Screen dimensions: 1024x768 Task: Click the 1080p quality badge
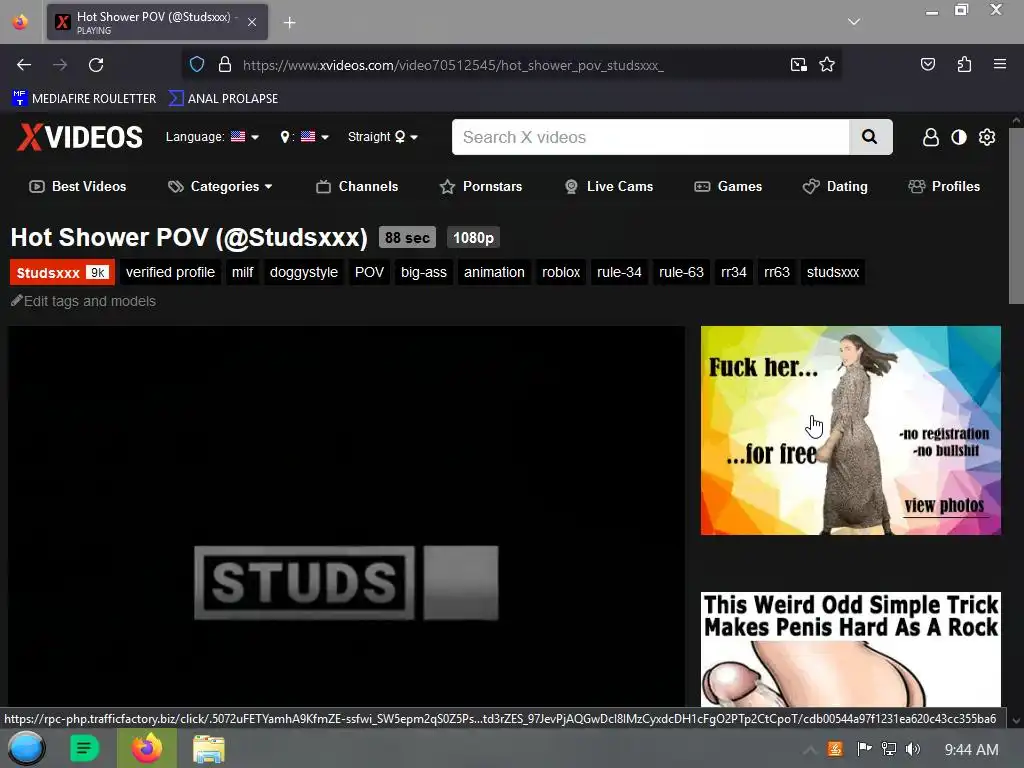473,237
